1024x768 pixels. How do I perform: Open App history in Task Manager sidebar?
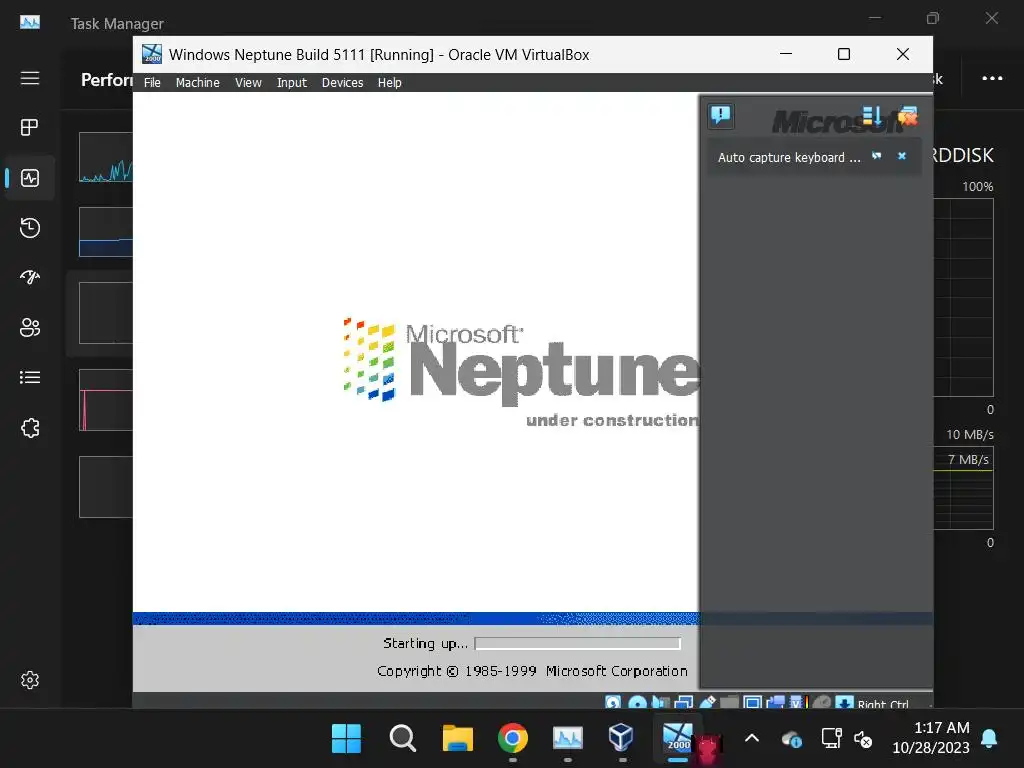point(30,228)
